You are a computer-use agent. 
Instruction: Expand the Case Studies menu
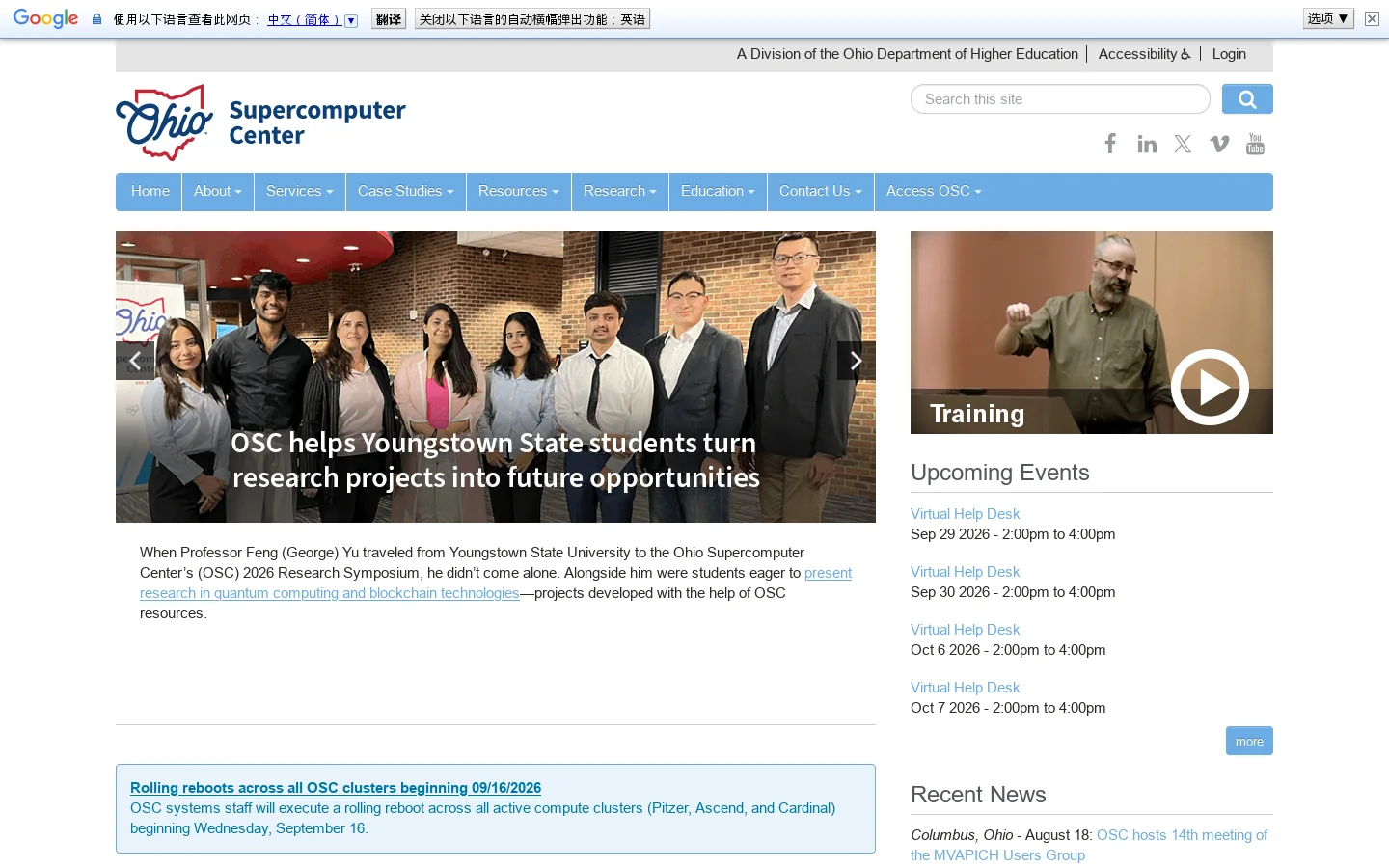click(x=406, y=191)
